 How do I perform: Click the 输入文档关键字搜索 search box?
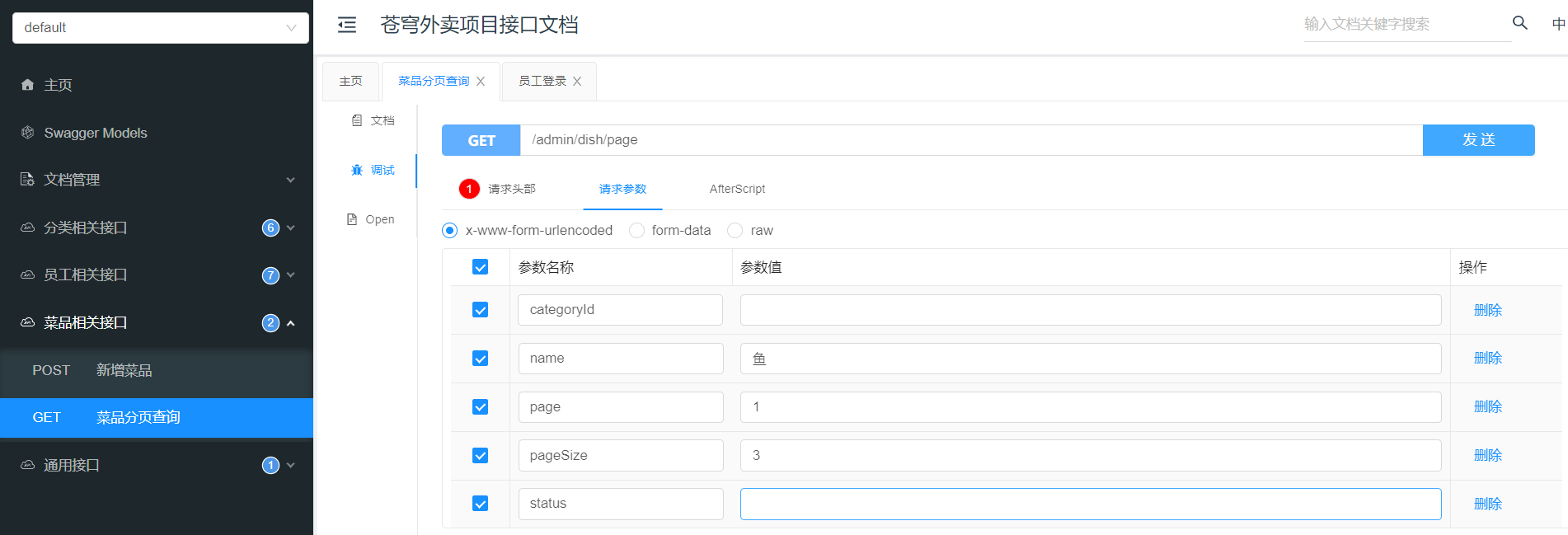[1407, 24]
